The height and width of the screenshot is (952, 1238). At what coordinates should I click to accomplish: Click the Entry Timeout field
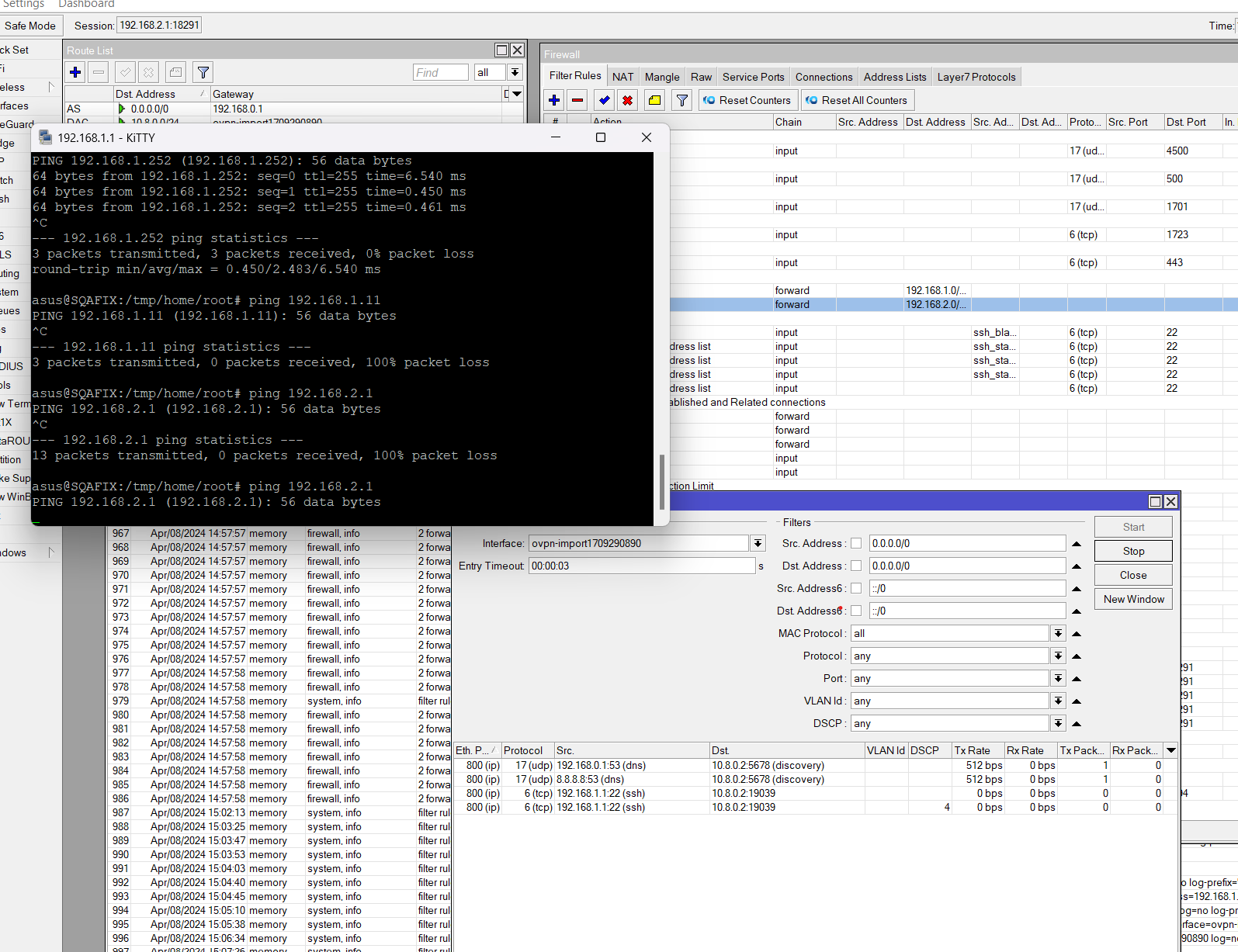coord(642,566)
